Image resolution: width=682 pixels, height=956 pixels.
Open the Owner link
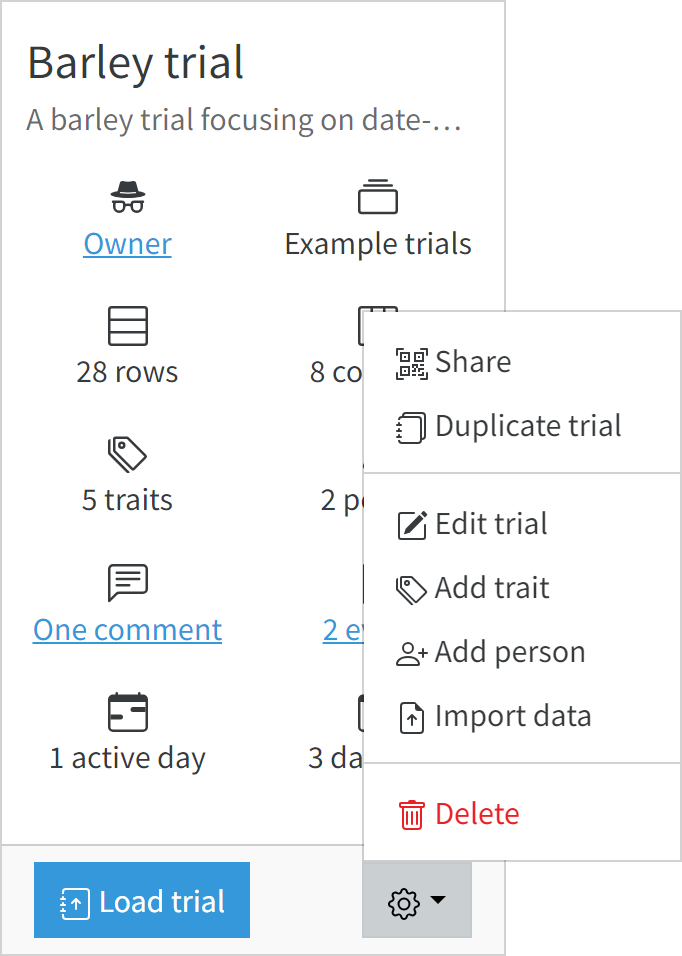click(x=127, y=244)
